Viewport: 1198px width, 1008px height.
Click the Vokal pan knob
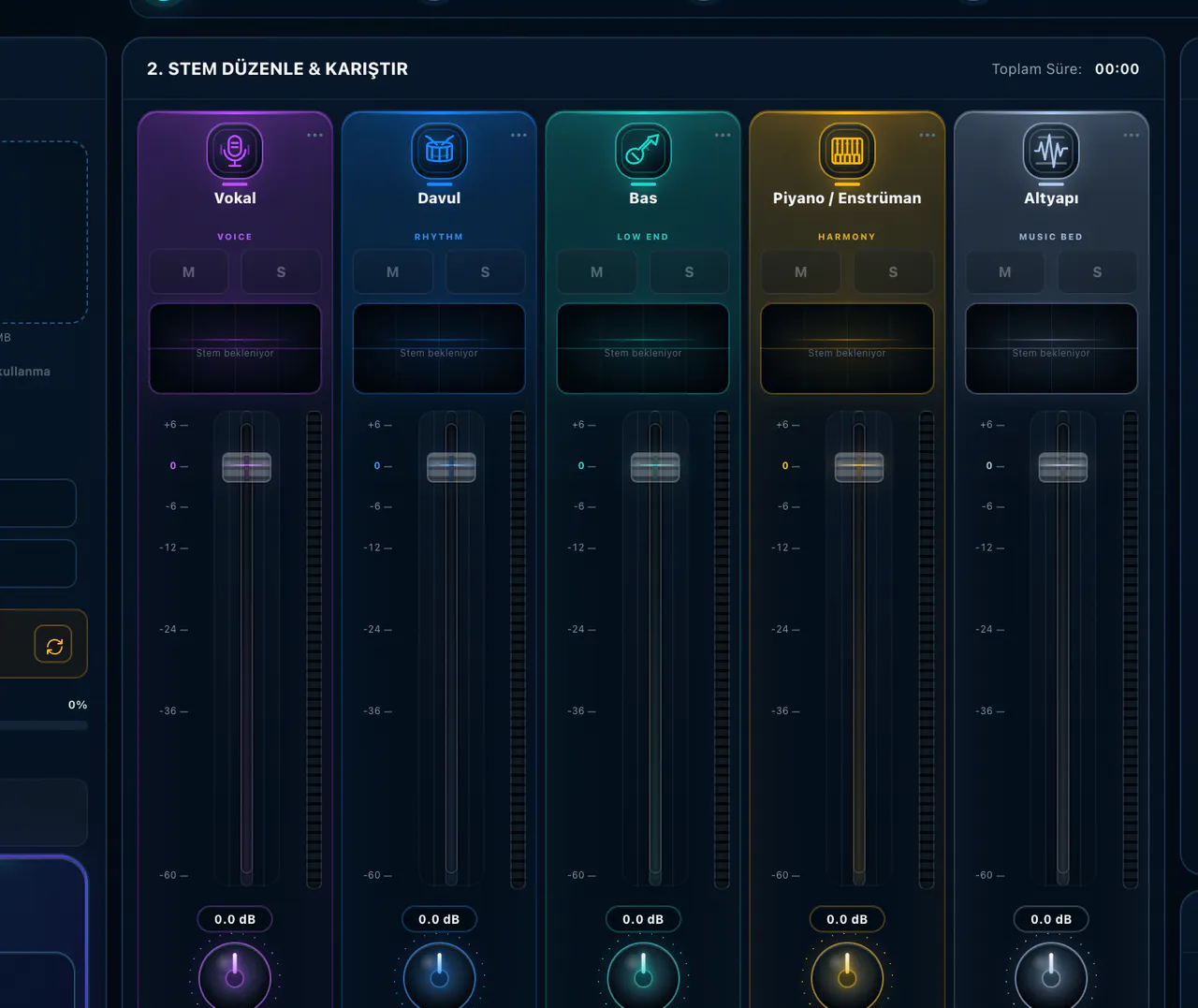click(x=235, y=977)
